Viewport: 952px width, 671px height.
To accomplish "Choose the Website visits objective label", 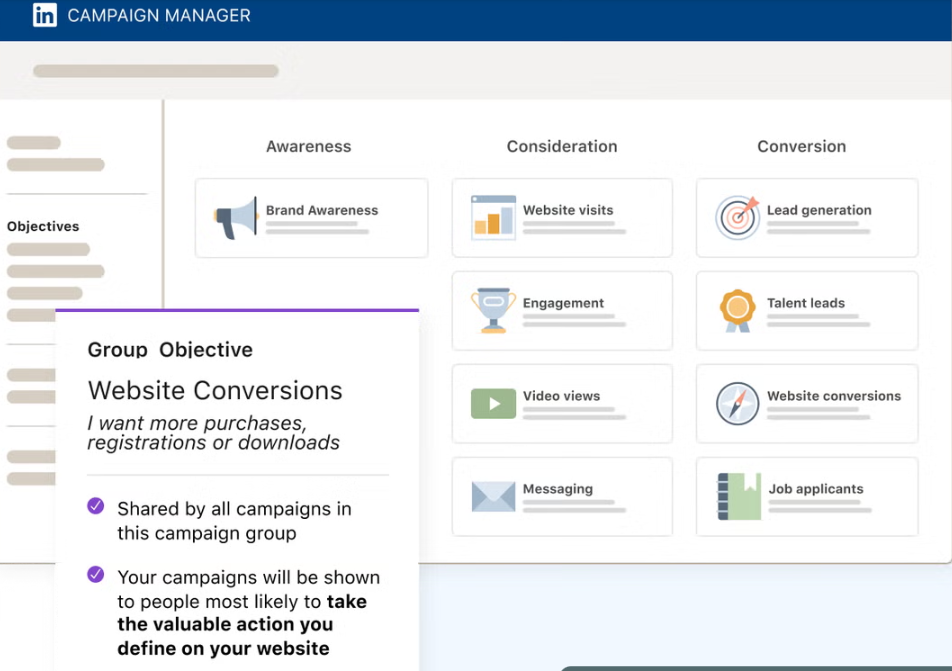I will (568, 210).
